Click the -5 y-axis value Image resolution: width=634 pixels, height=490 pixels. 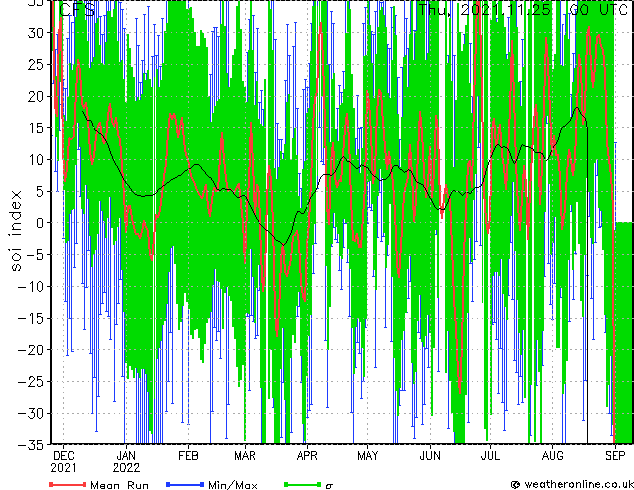pos(35,255)
